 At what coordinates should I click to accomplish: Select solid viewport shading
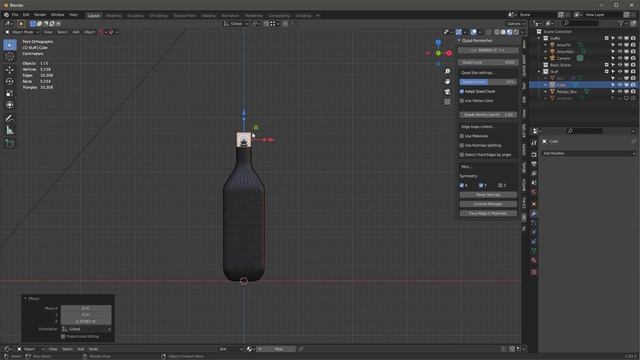coord(503,32)
